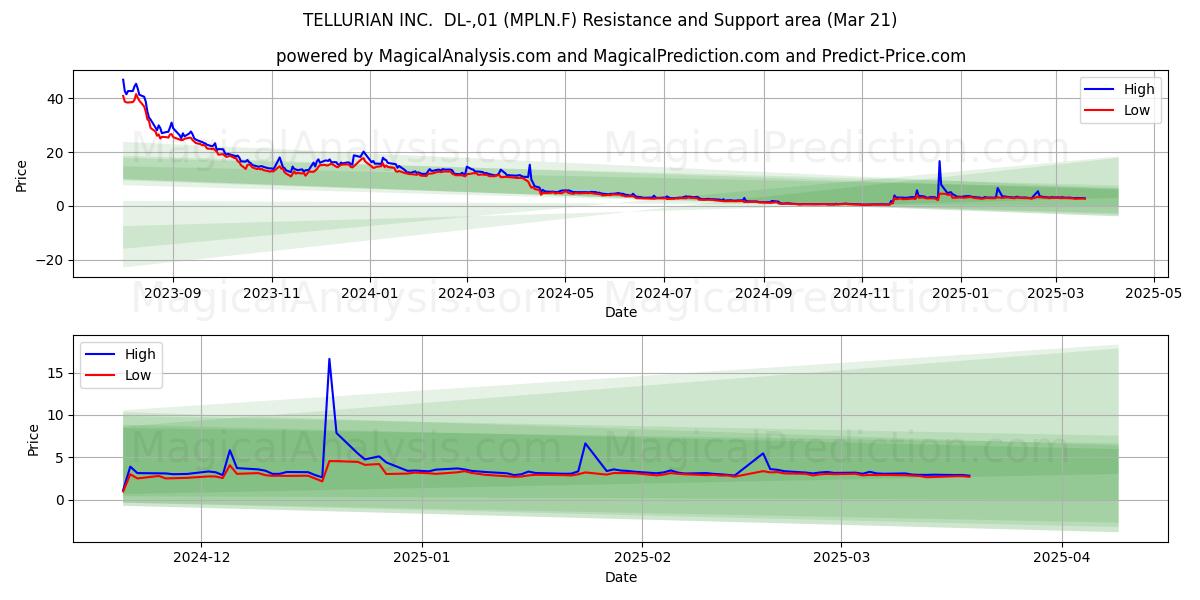Click 'Low' in the top chart legend

(1137, 110)
